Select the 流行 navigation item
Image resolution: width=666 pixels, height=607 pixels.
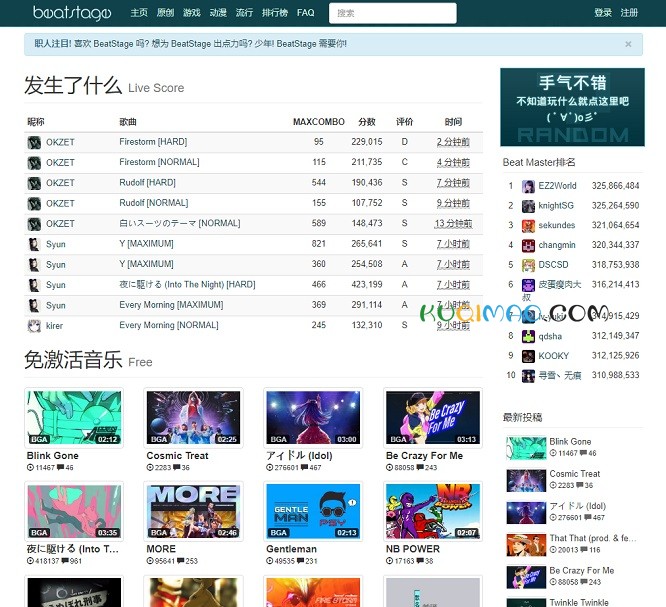tap(244, 13)
